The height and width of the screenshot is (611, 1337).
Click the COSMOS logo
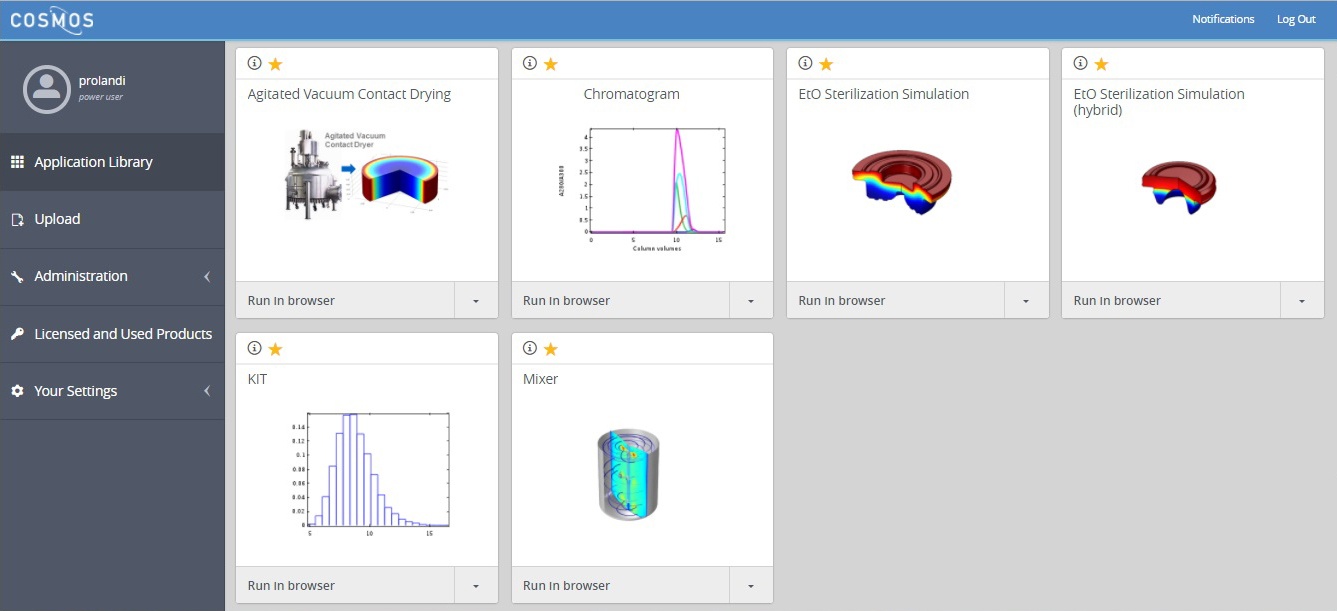(x=52, y=19)
